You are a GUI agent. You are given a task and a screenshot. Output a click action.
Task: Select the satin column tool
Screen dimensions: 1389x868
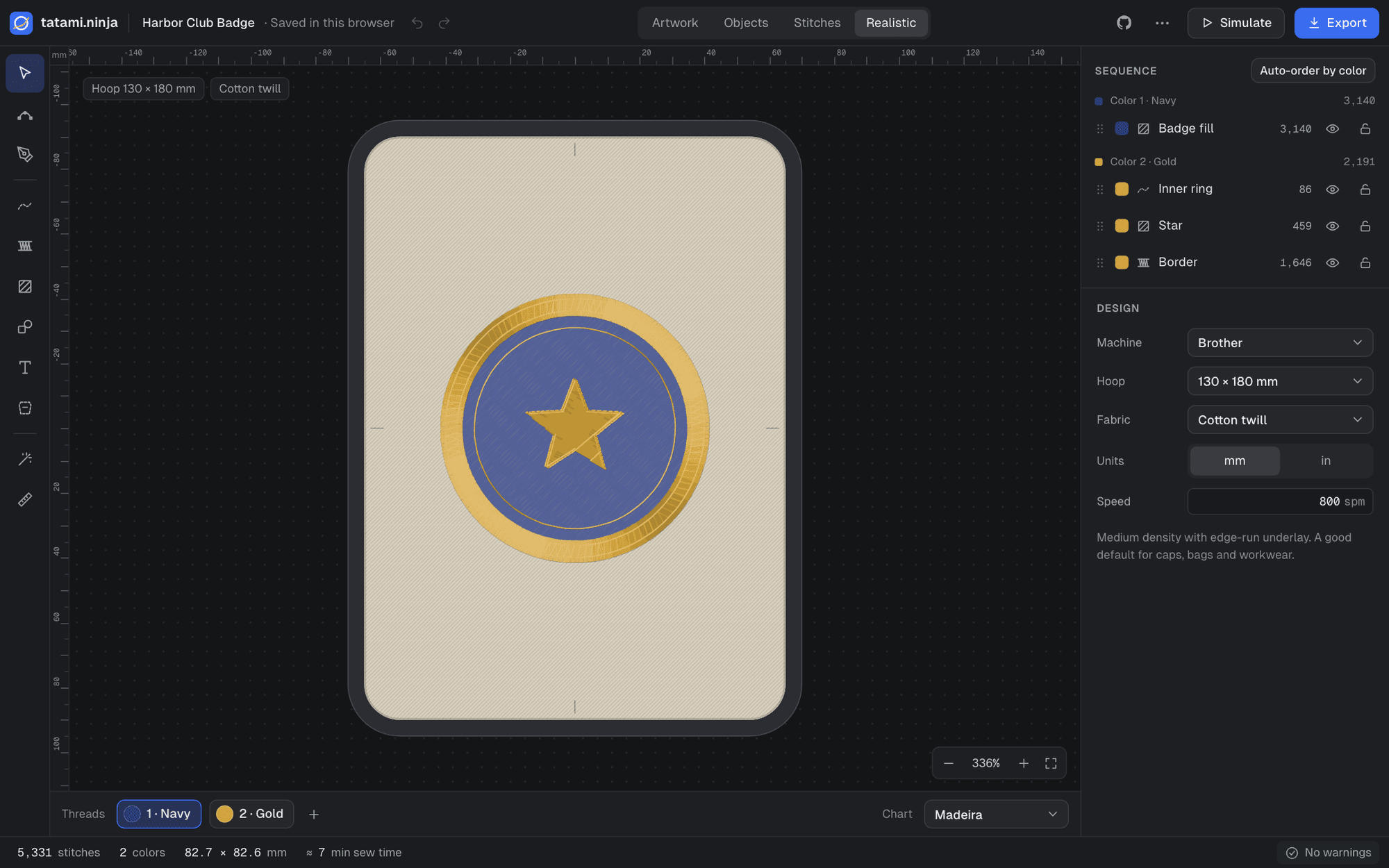[25, 246]
